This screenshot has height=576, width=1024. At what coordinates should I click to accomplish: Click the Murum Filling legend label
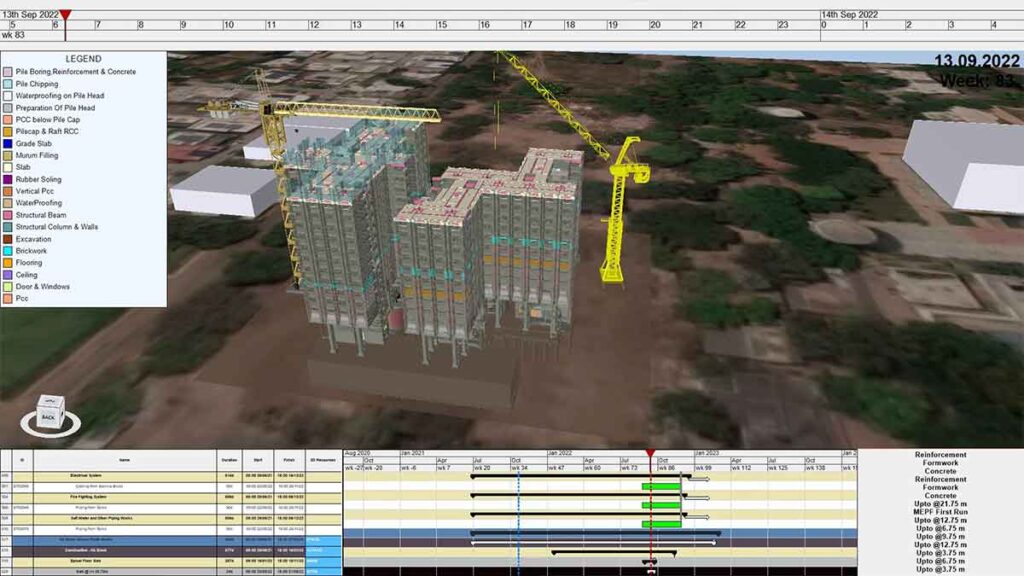(x=37, y=155)
